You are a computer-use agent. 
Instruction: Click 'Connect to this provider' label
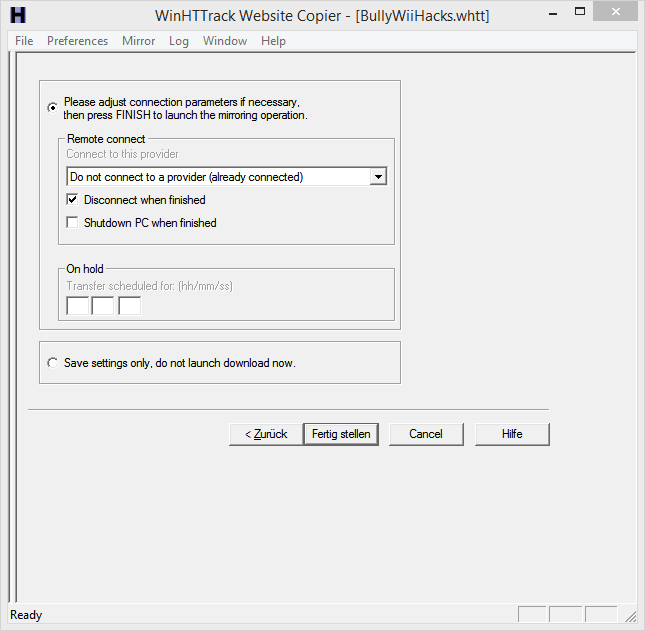(122, 154)
